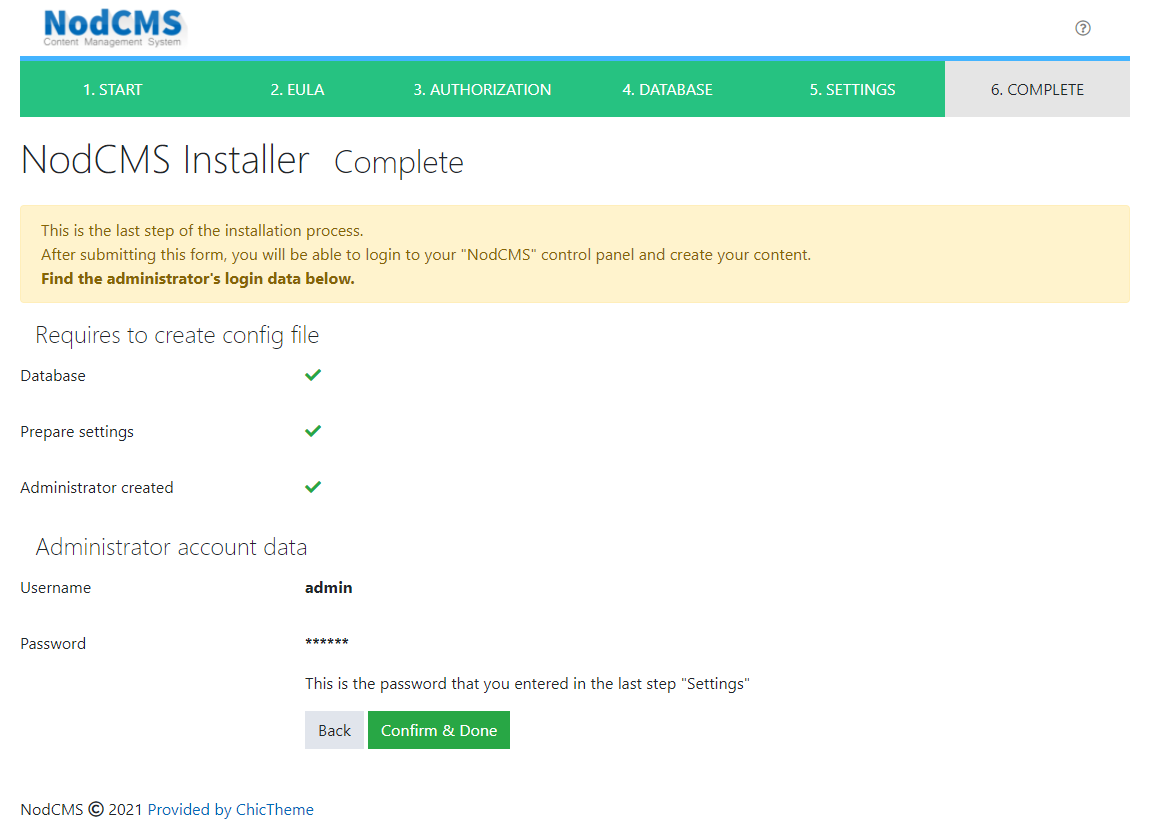Go to the 1. START step

click(x=112, y=90)
